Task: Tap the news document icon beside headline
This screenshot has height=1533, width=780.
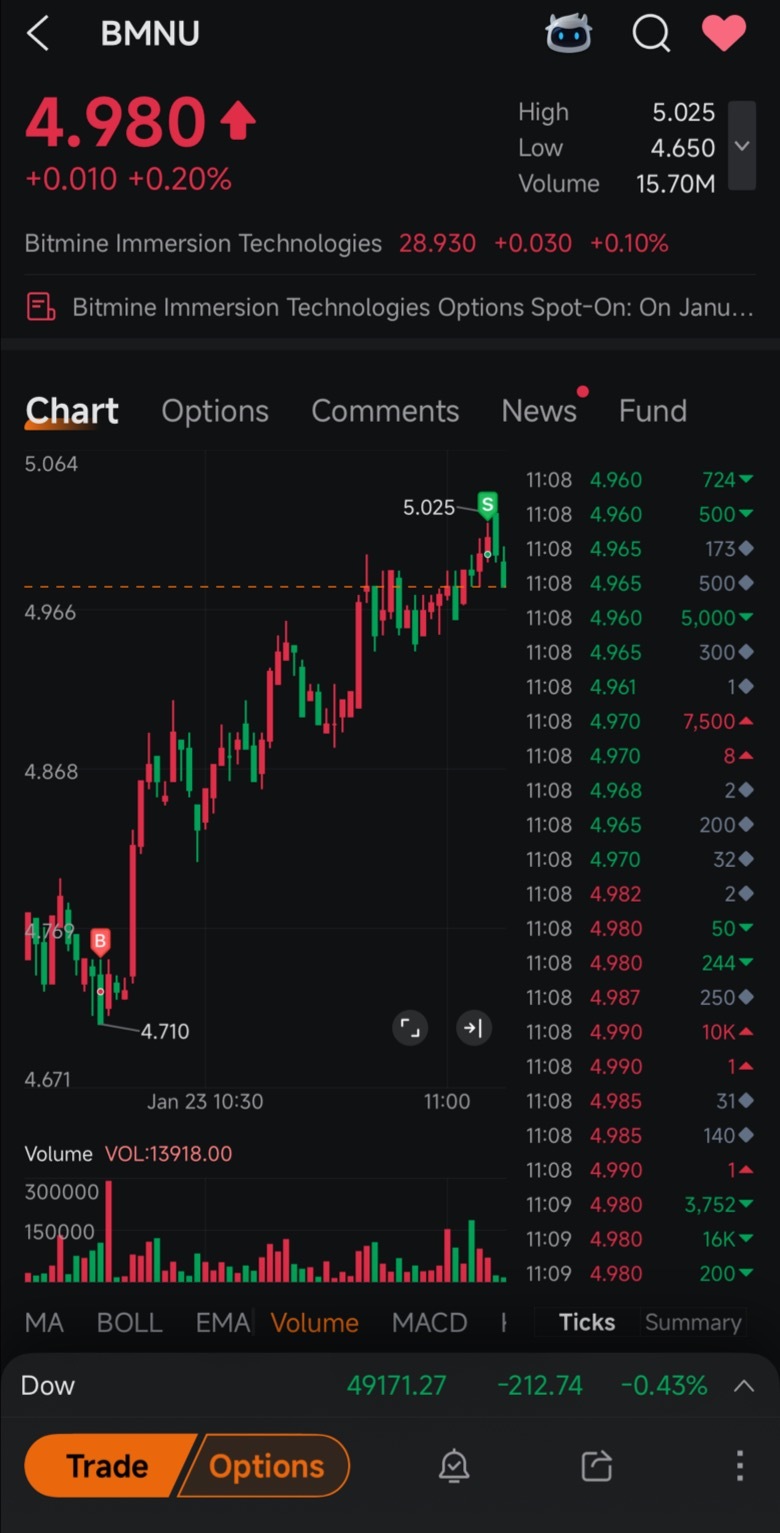Action: pos(40,307)
